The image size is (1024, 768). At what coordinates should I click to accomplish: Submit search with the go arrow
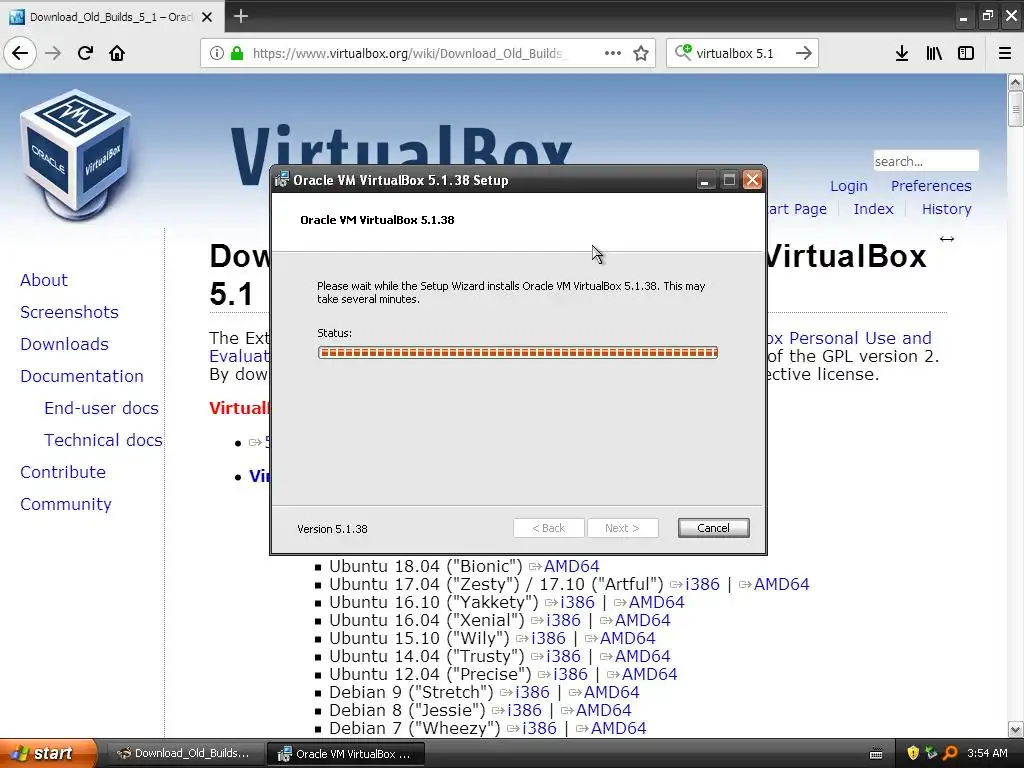click(804, 53)
